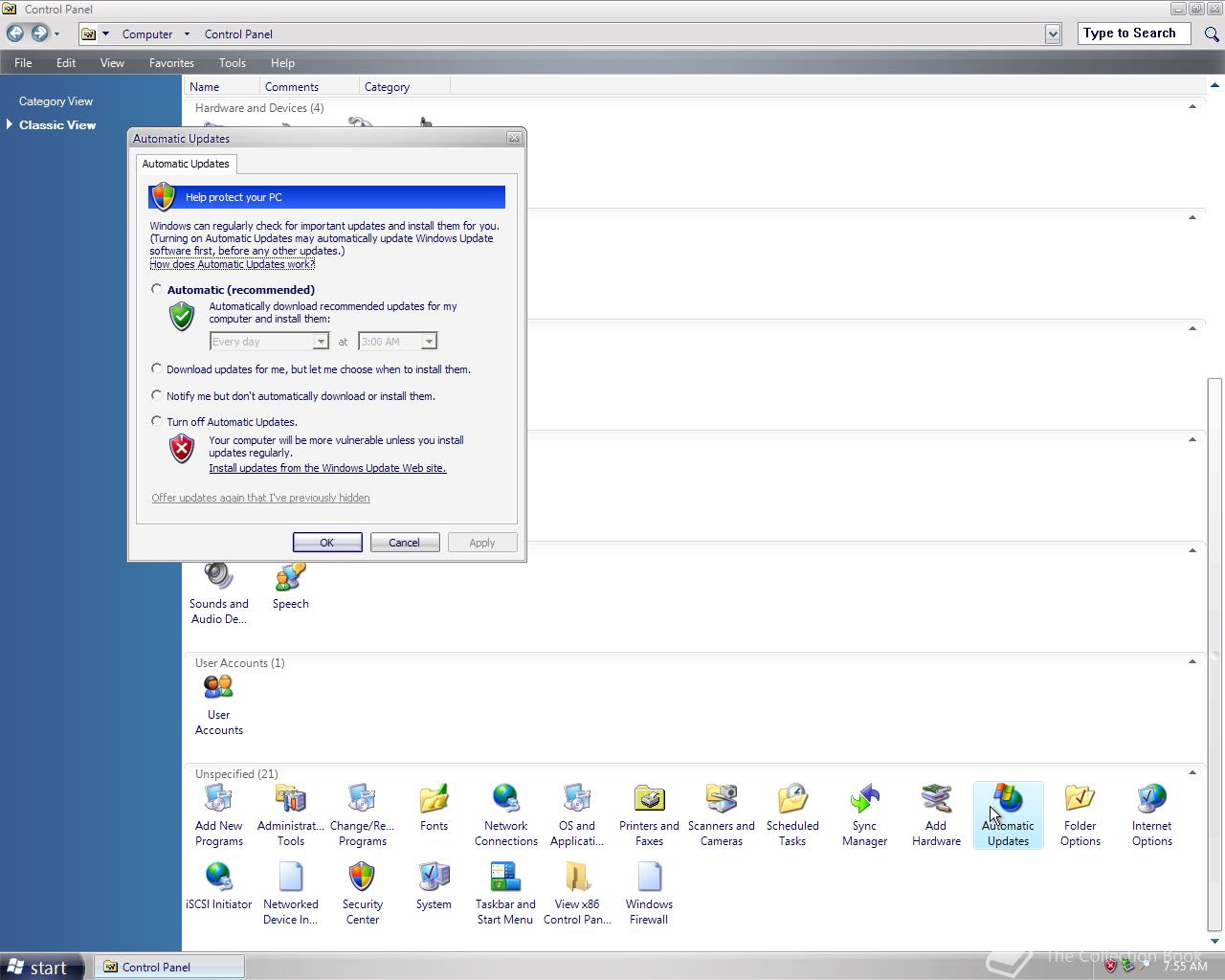This screenshot has width=1225, height=980.
Task: Open Sounds and Audio Devices icon
Action: pos(218,593)
